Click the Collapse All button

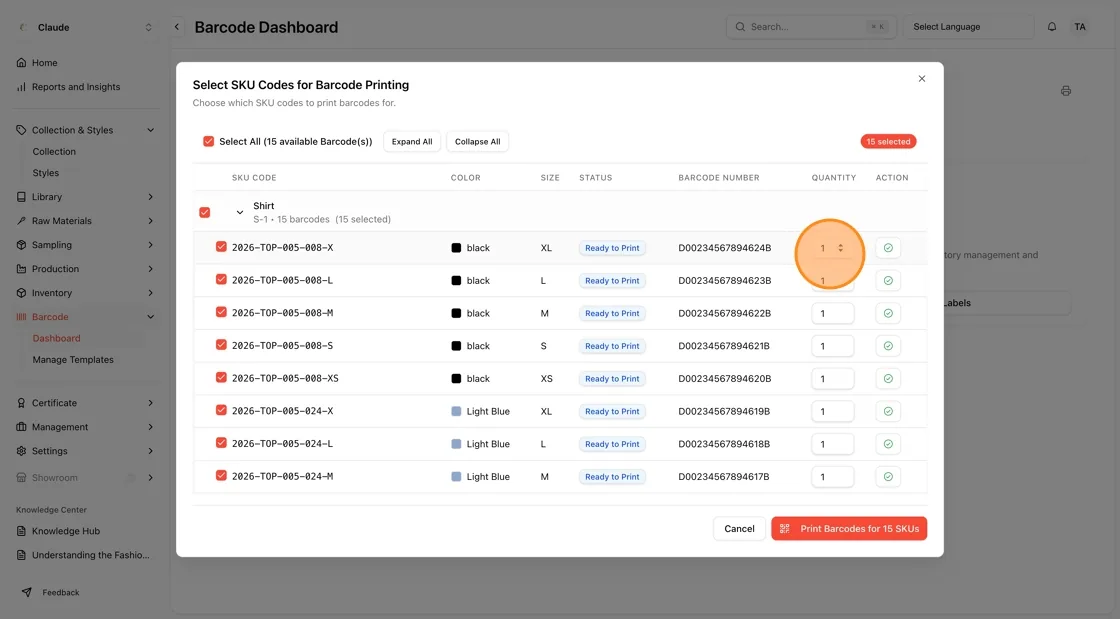click(478, 141)
